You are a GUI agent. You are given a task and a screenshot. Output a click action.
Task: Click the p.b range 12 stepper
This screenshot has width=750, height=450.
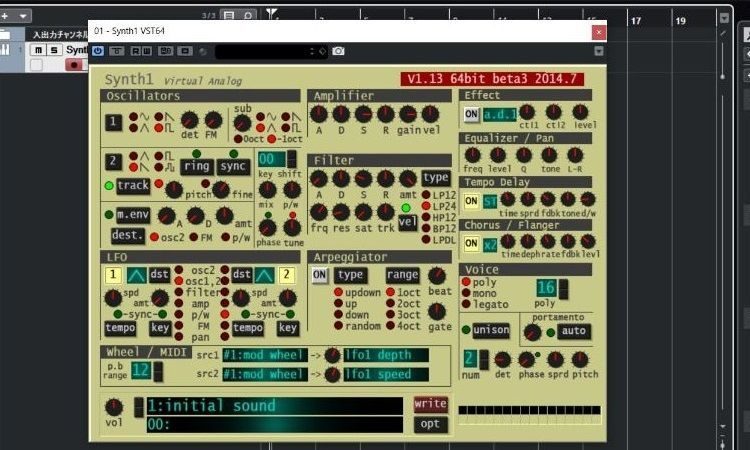point(157,372)
